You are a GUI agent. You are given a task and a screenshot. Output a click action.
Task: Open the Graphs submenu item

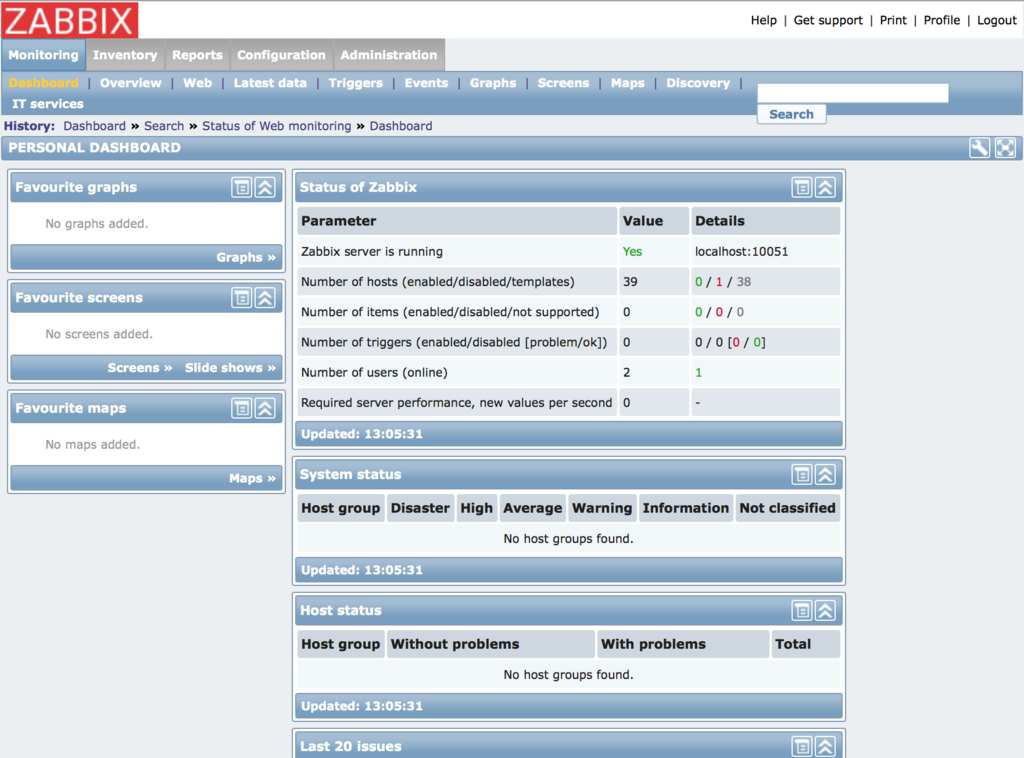[493, 83]
